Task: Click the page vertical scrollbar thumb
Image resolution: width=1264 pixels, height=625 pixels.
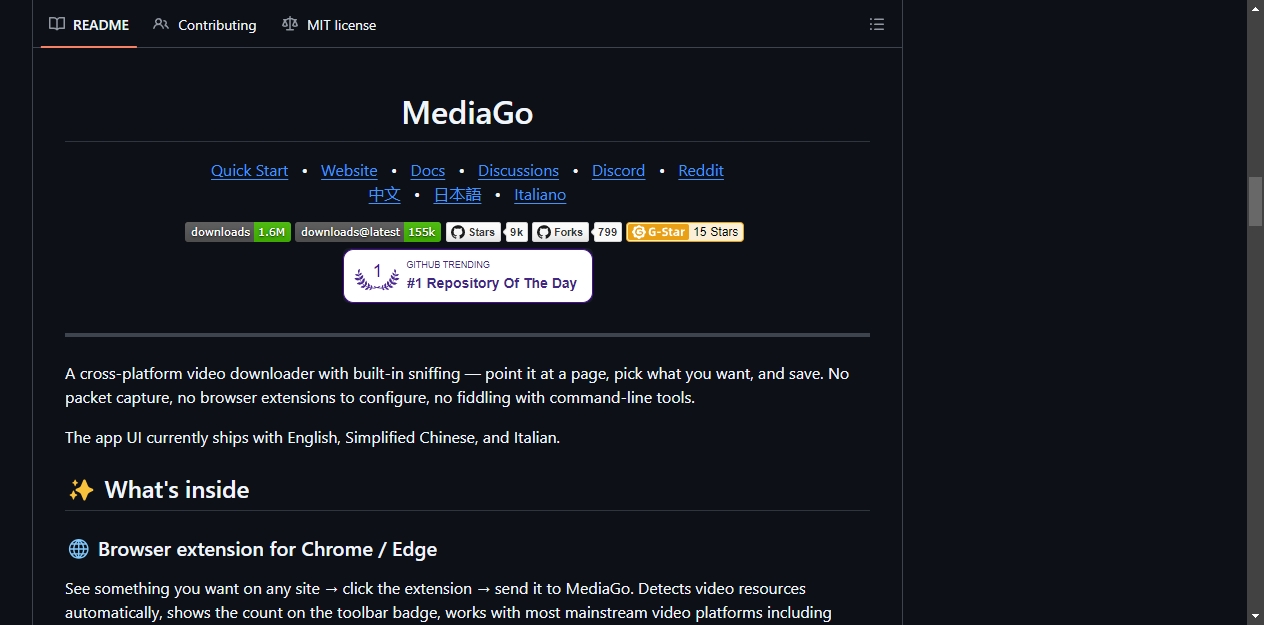Action: pyautogui.click(x=1255, y=201)
